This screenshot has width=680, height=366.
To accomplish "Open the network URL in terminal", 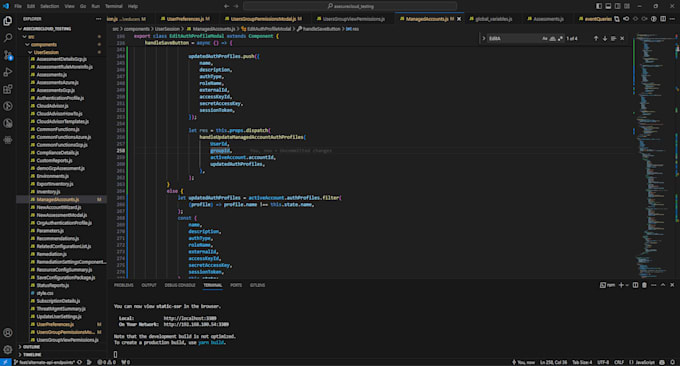I will [x=196, y=324].
